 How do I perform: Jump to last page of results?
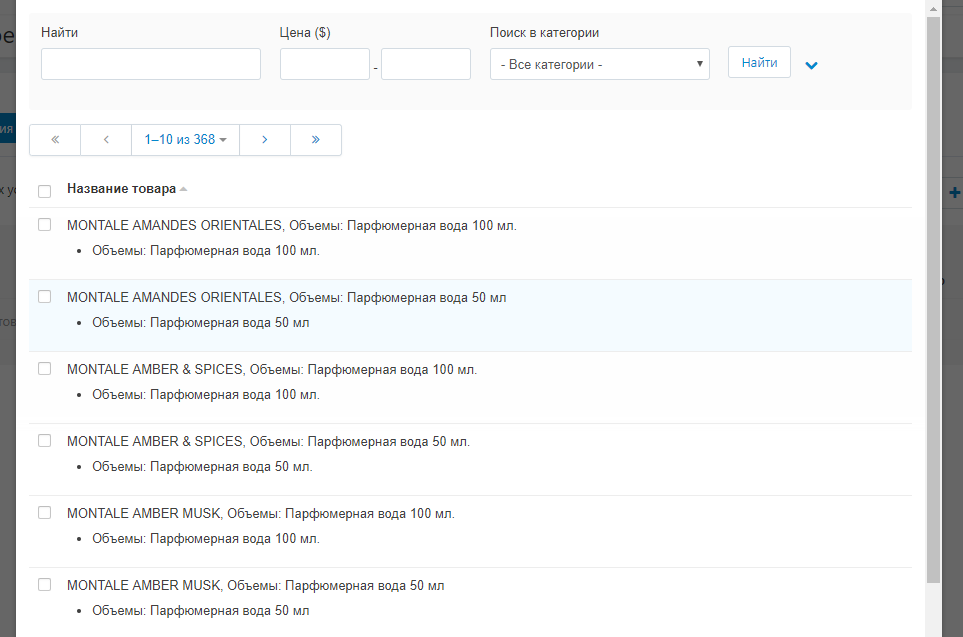click(316, 139)
